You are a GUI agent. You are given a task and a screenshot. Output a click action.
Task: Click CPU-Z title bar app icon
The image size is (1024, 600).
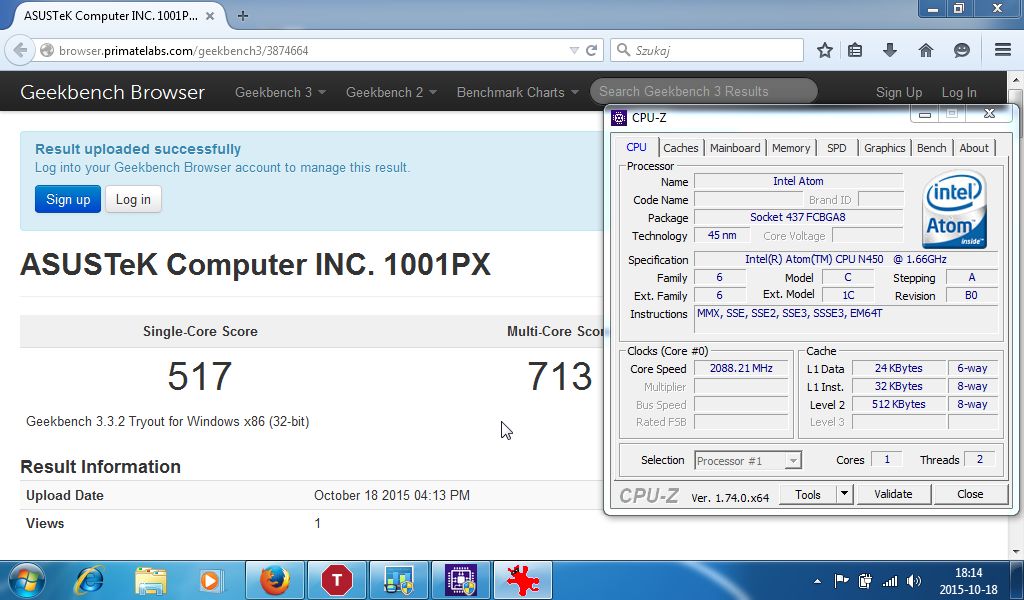[618, 118]
